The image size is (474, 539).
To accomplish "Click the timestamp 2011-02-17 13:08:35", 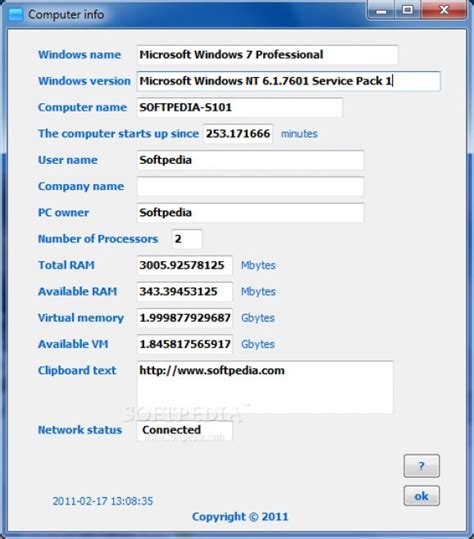I will (103, 501).
